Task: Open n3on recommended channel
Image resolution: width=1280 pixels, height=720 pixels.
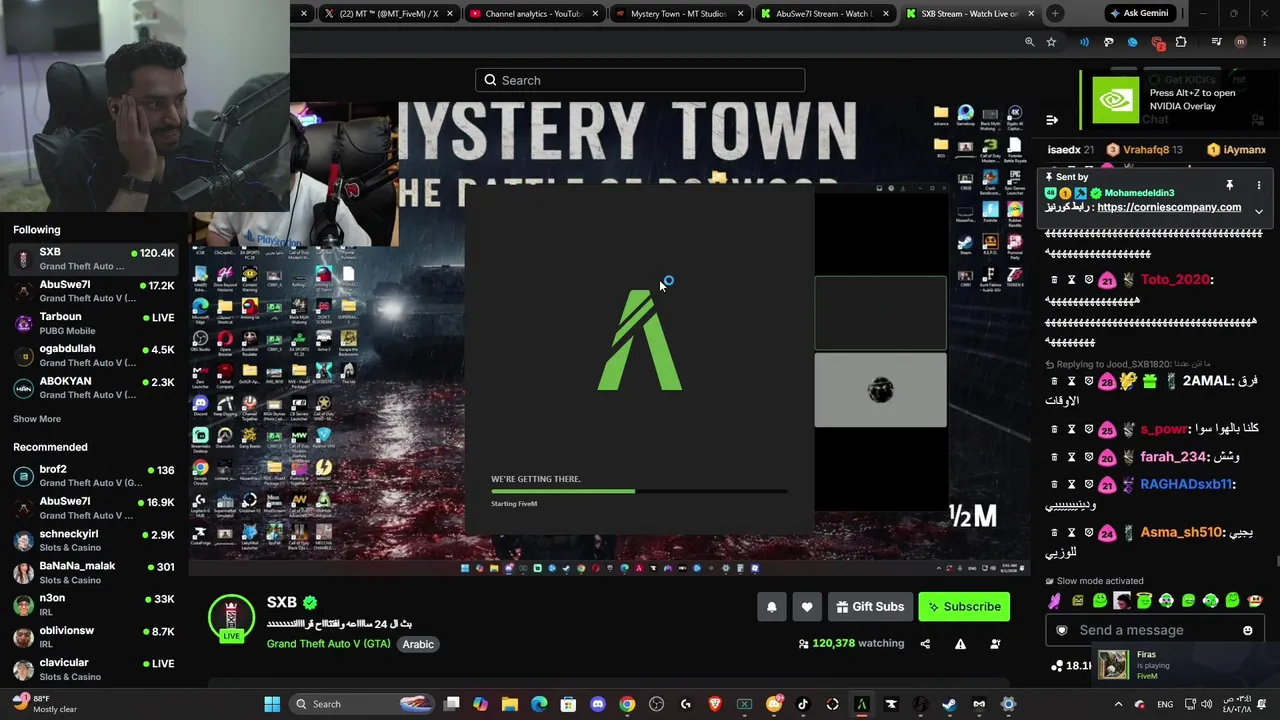Action: pos(94,604)
